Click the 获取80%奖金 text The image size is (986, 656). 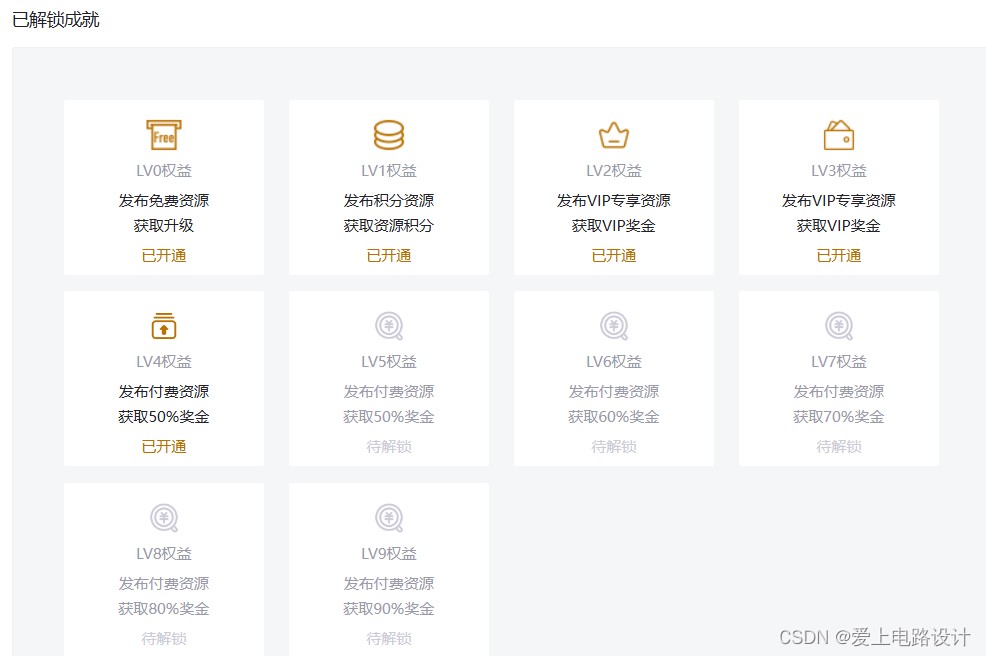click(163, 609)
